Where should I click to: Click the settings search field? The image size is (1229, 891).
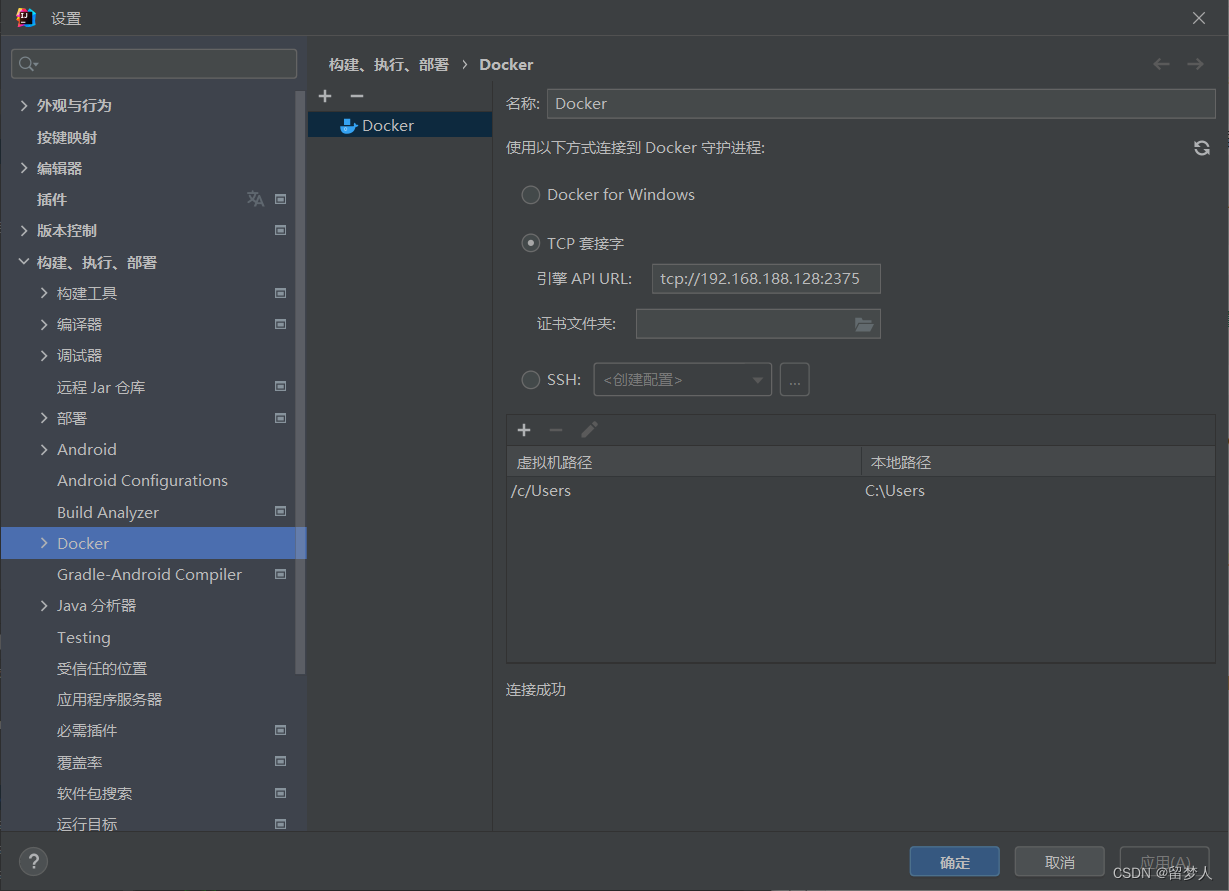(x=154, y=64)
